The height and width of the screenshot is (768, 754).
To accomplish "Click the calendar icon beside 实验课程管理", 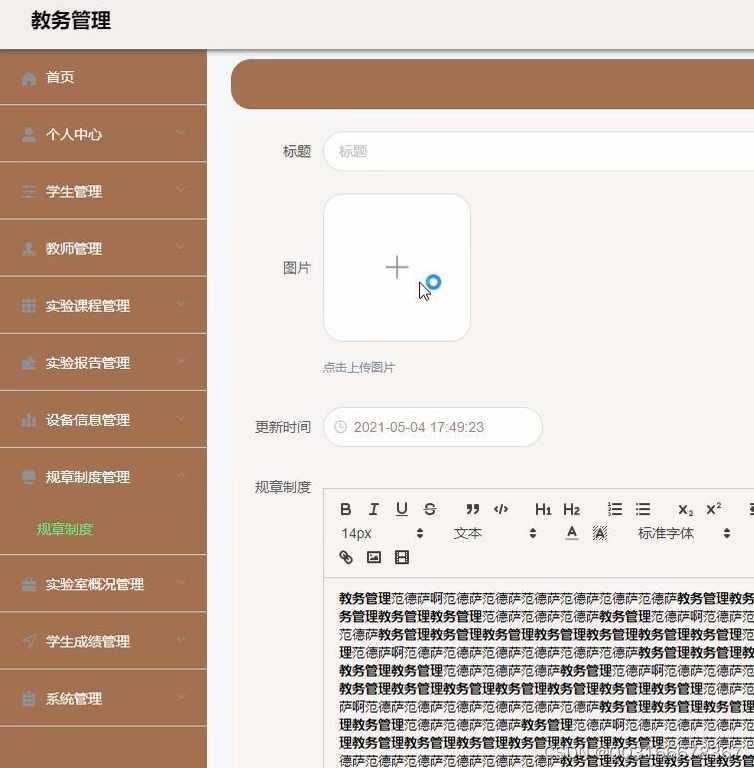I will tap(29, 306).
